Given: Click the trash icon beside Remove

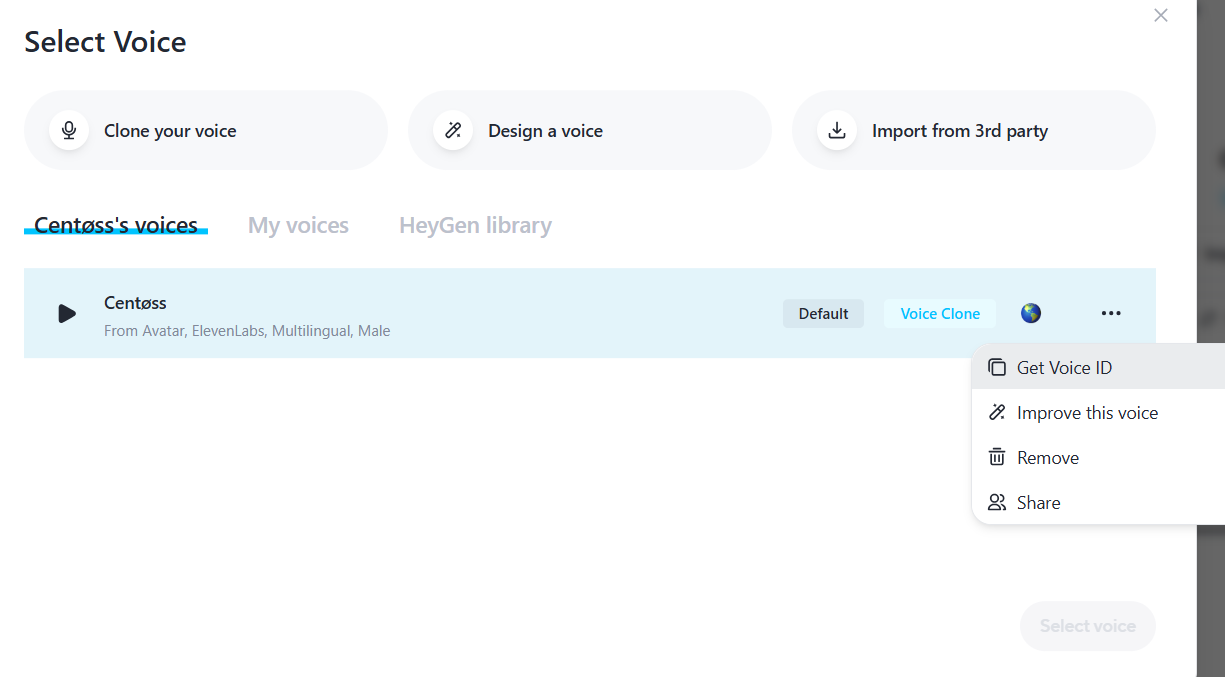Looking at the screenshot, I should pos(997,458).
